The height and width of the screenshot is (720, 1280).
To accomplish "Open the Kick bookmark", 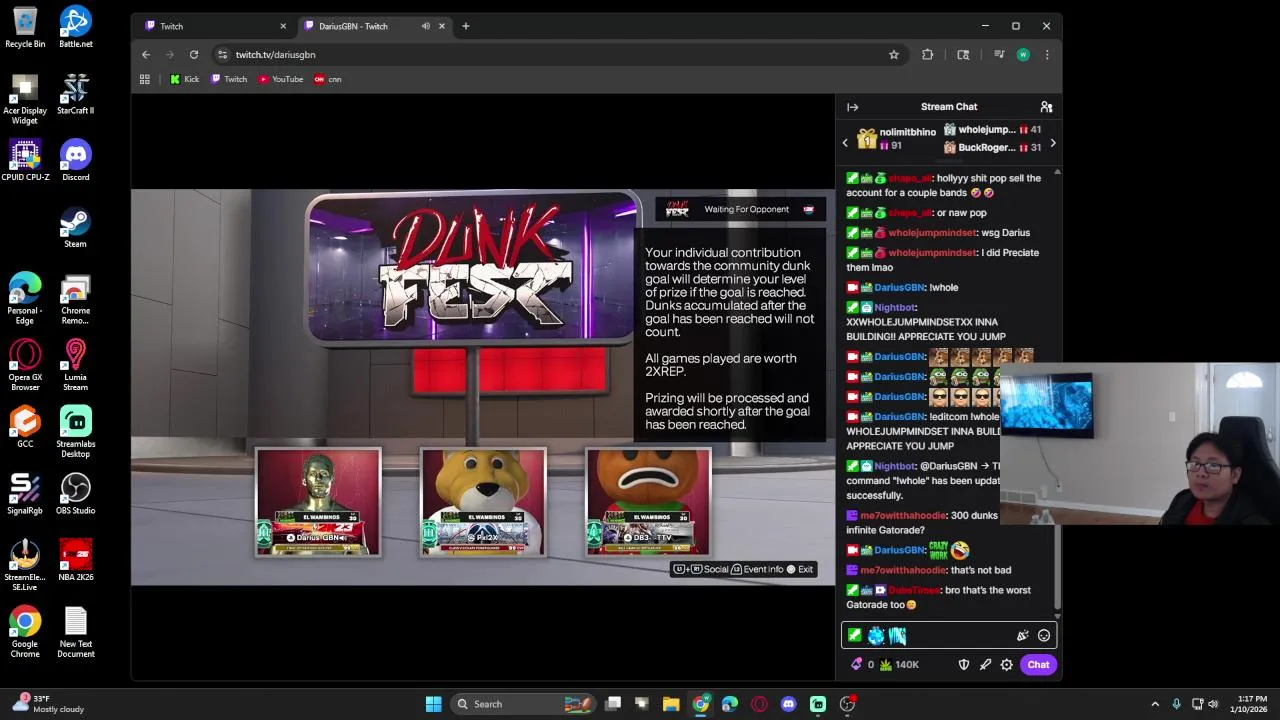I will click(x=184, y=79).
